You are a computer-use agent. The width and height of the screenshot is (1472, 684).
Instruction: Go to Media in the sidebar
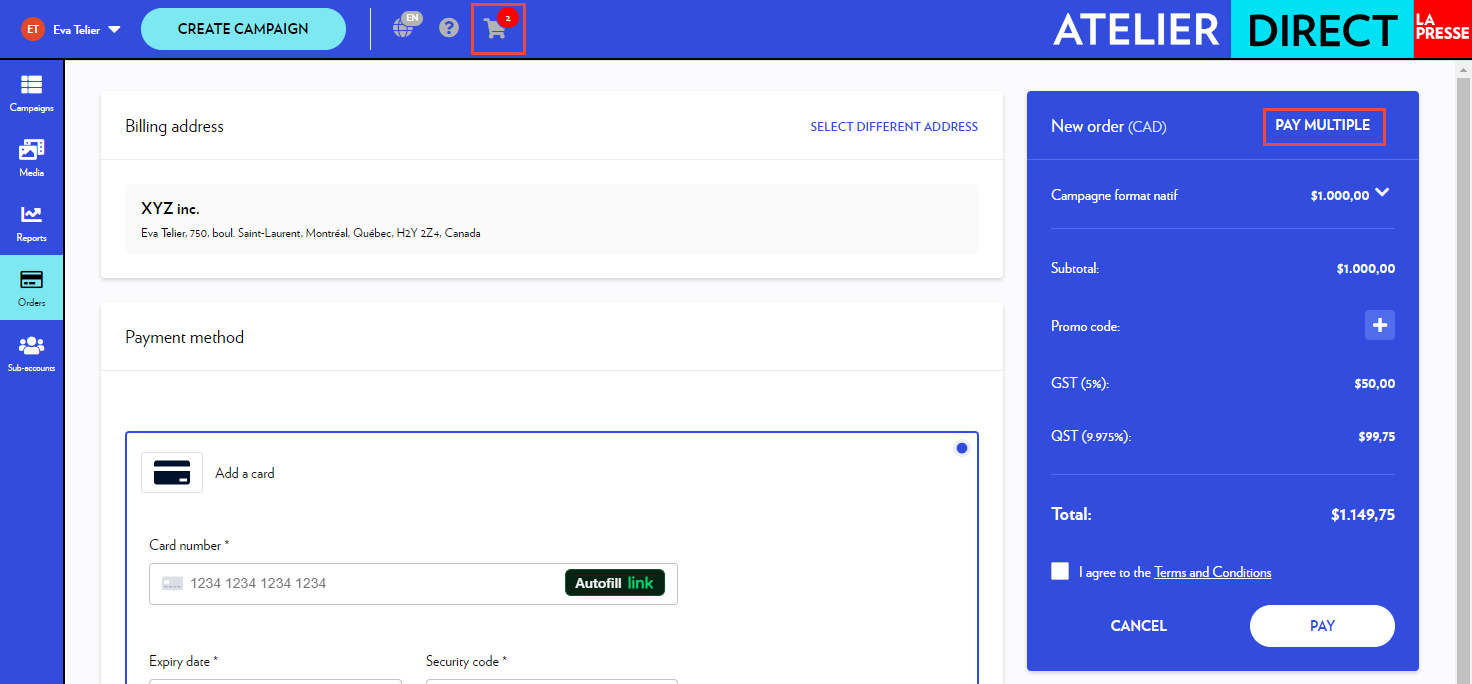[32, 158]
